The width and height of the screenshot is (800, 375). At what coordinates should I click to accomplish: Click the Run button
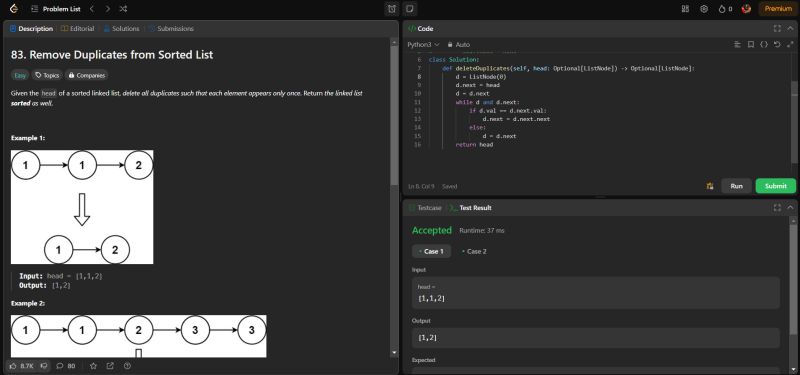point(736,186)
